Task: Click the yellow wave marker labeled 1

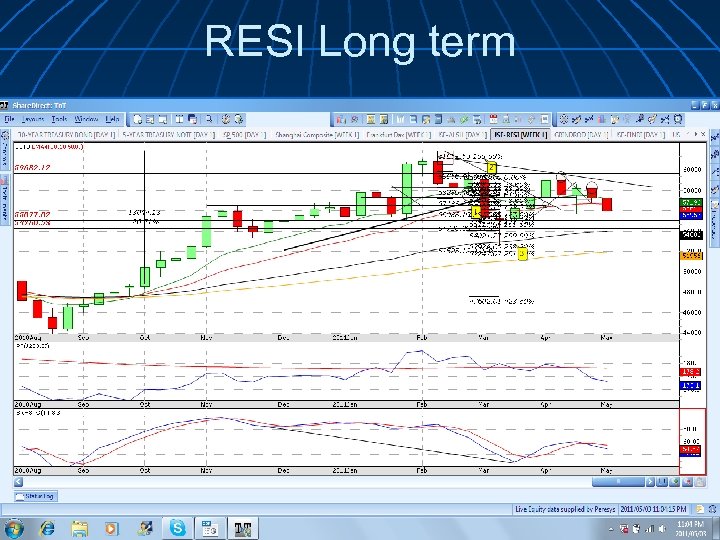Action: tap(476, 212)
